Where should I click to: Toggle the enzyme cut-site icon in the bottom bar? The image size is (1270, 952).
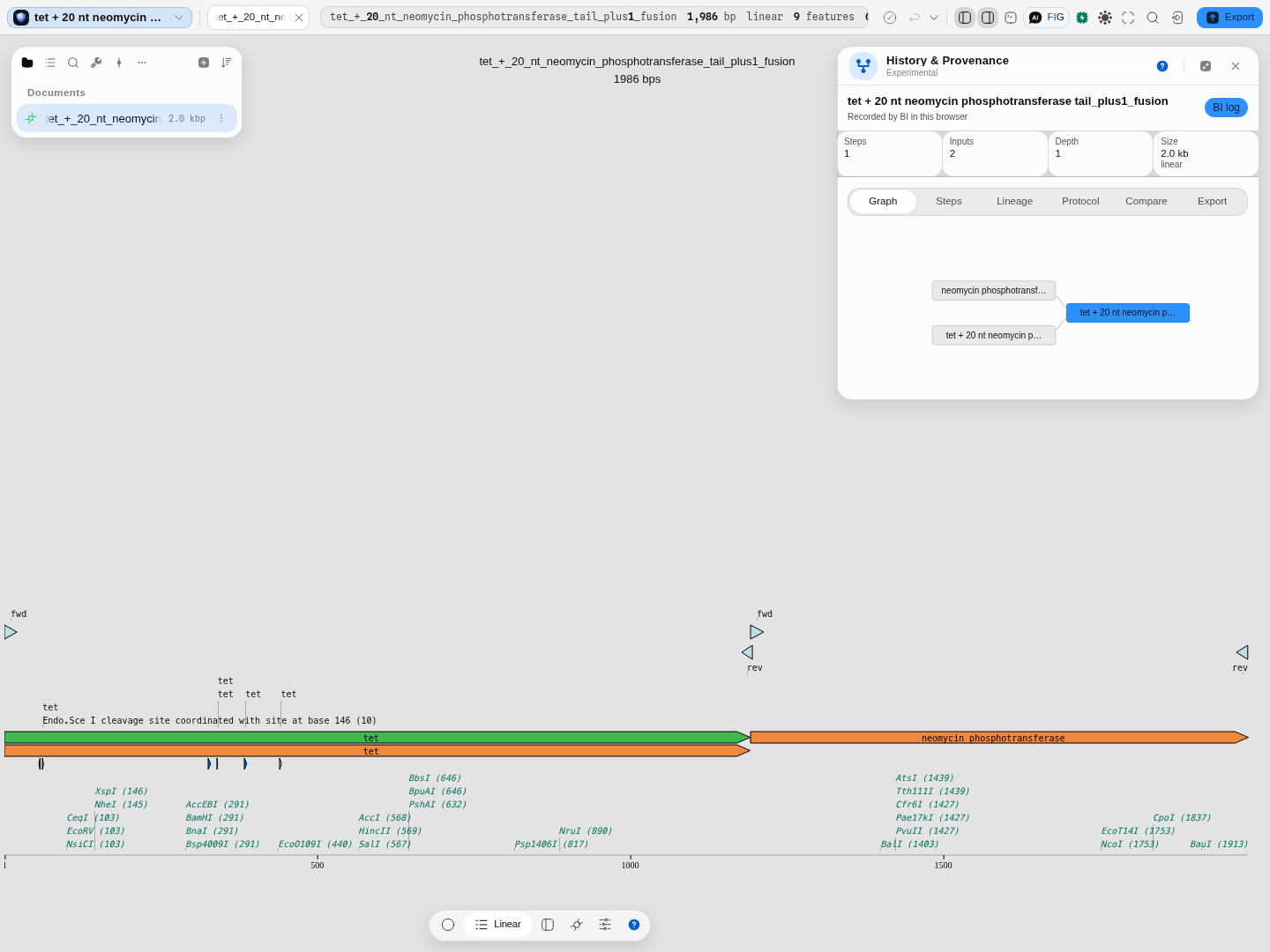tap(577, 925)
